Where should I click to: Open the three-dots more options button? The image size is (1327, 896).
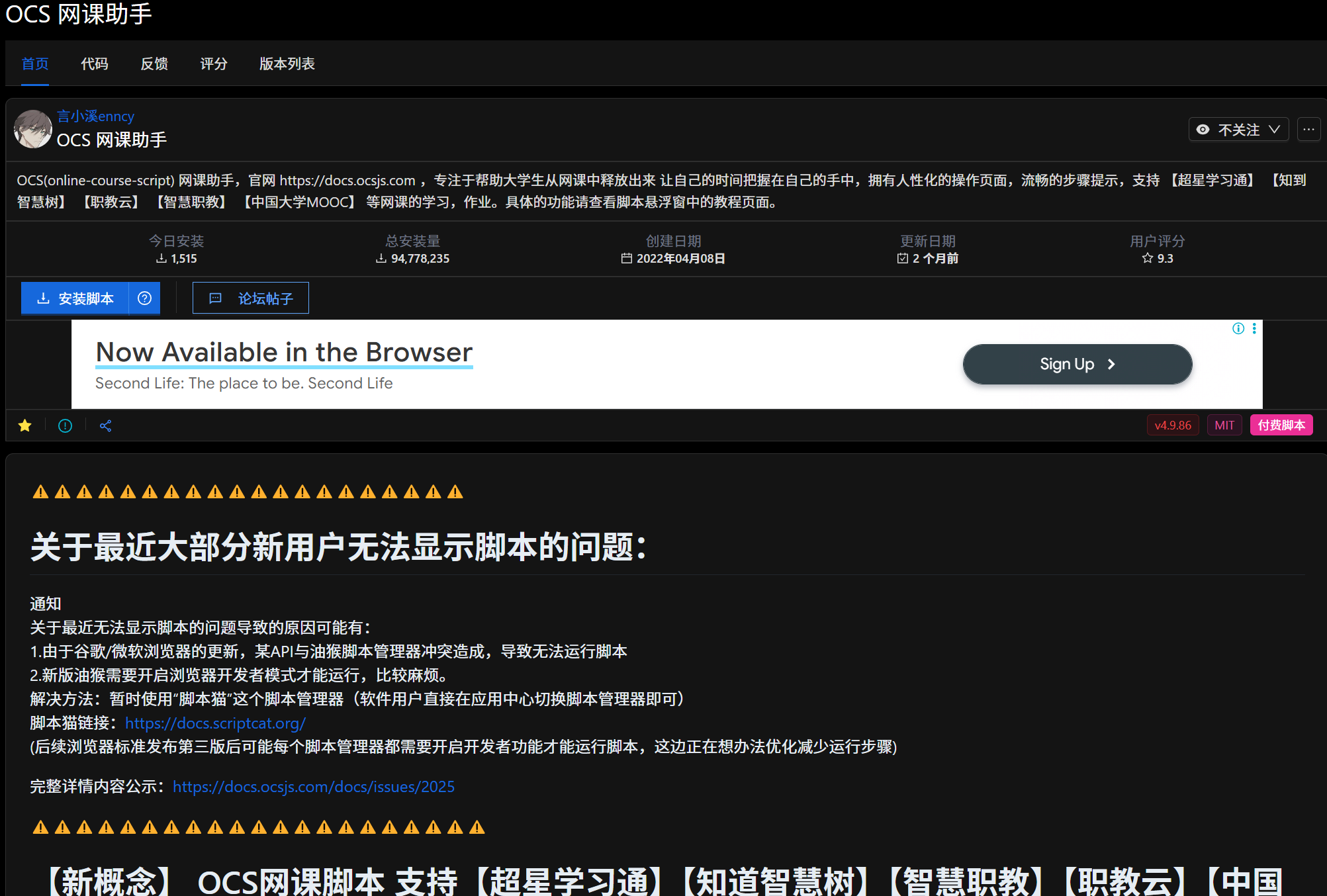click(1308, 130)
